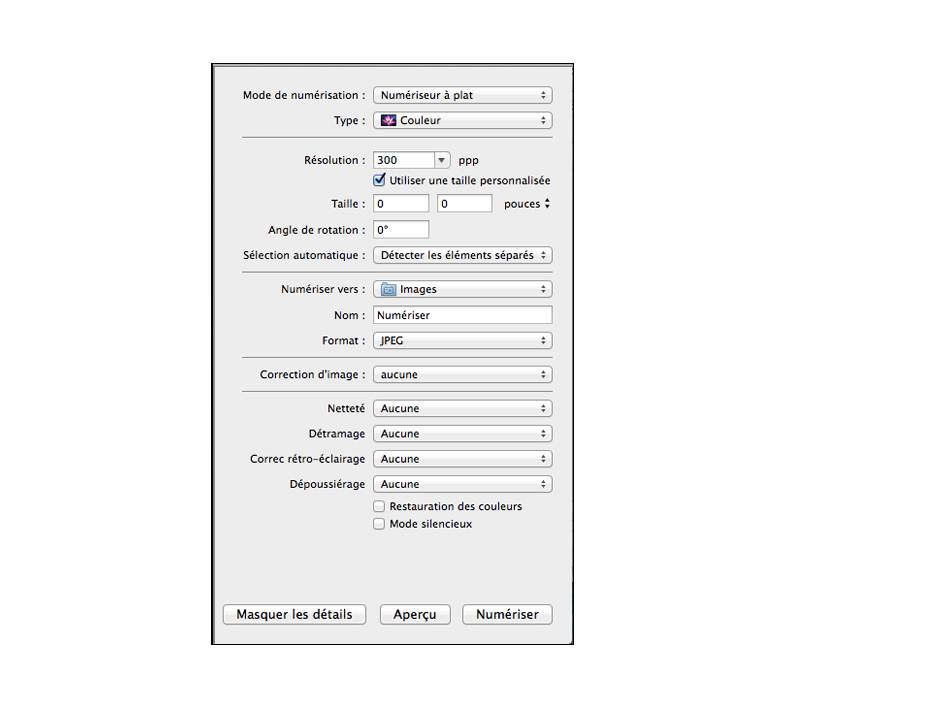Screen dimensions: 950x710
Task: Open the Numériser vers Images dropdown
Action: 462,289
